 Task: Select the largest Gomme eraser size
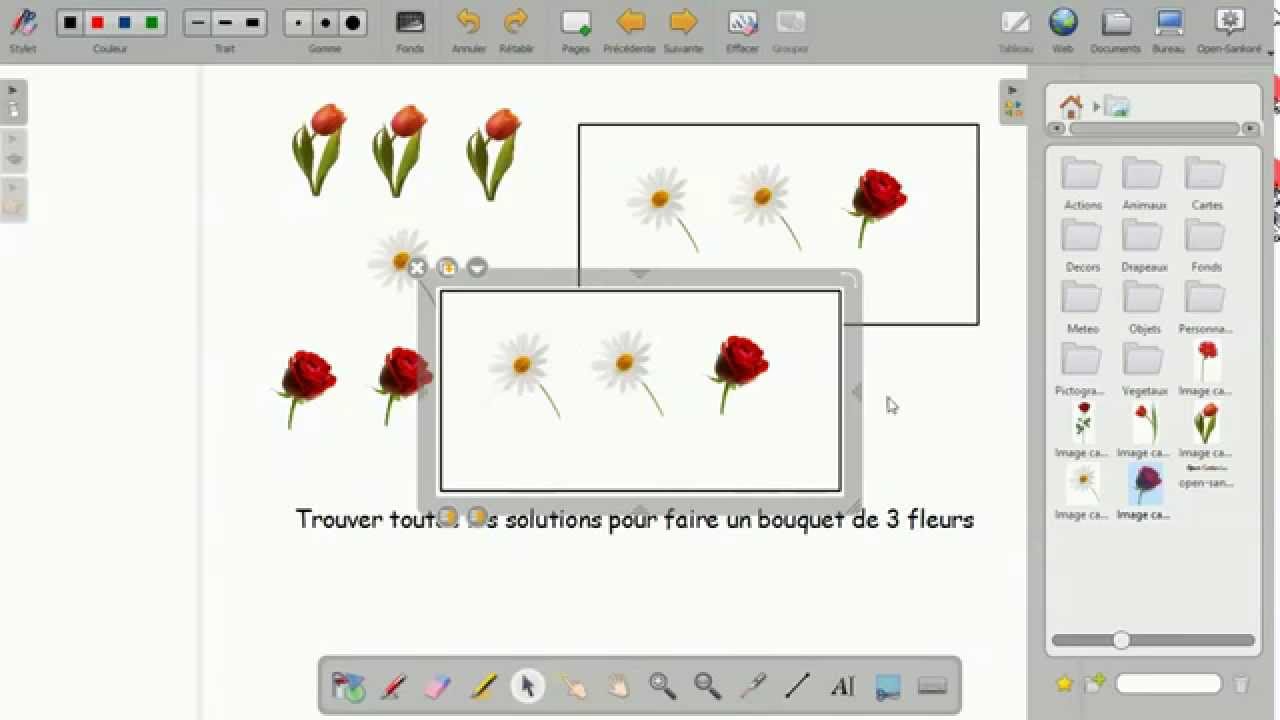tap(352, 23)
